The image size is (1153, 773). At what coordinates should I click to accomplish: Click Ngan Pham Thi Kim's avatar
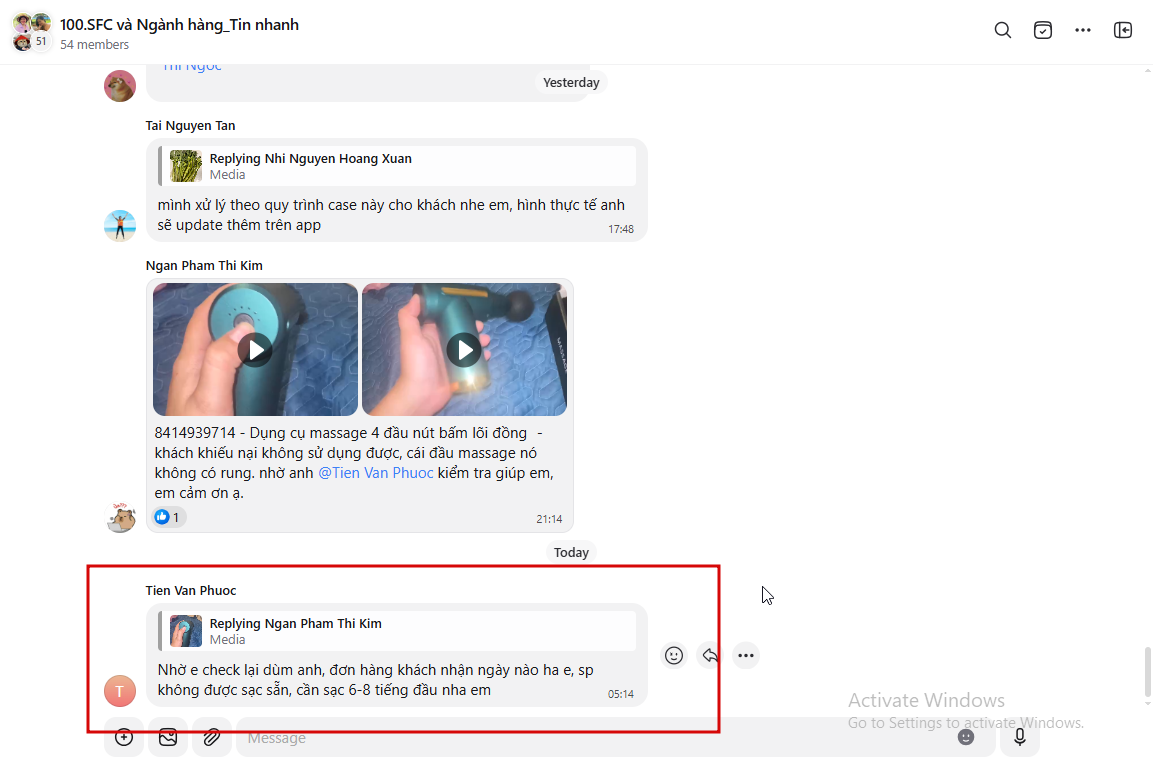120,517
